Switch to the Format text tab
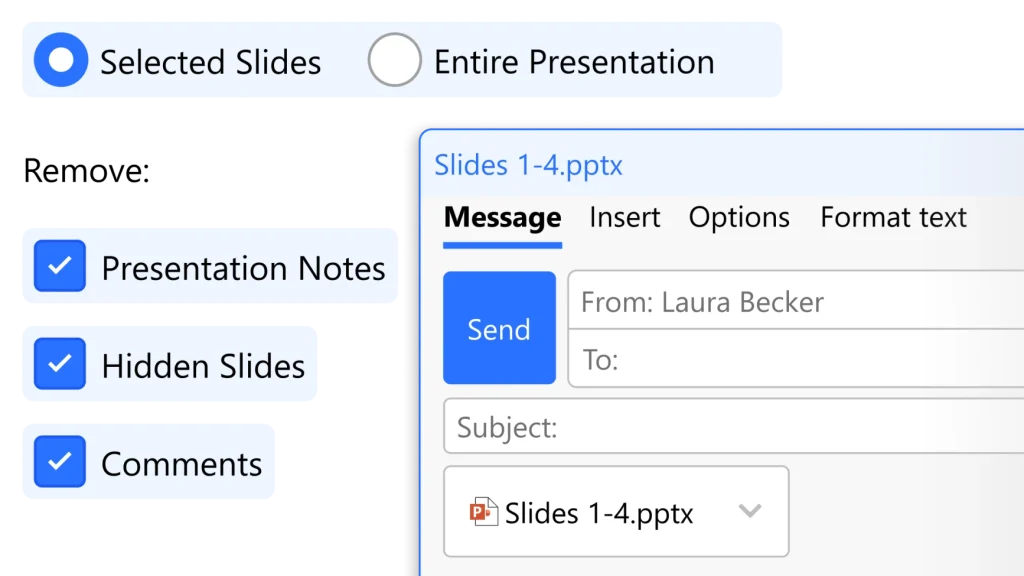 [x=893, y=217]
